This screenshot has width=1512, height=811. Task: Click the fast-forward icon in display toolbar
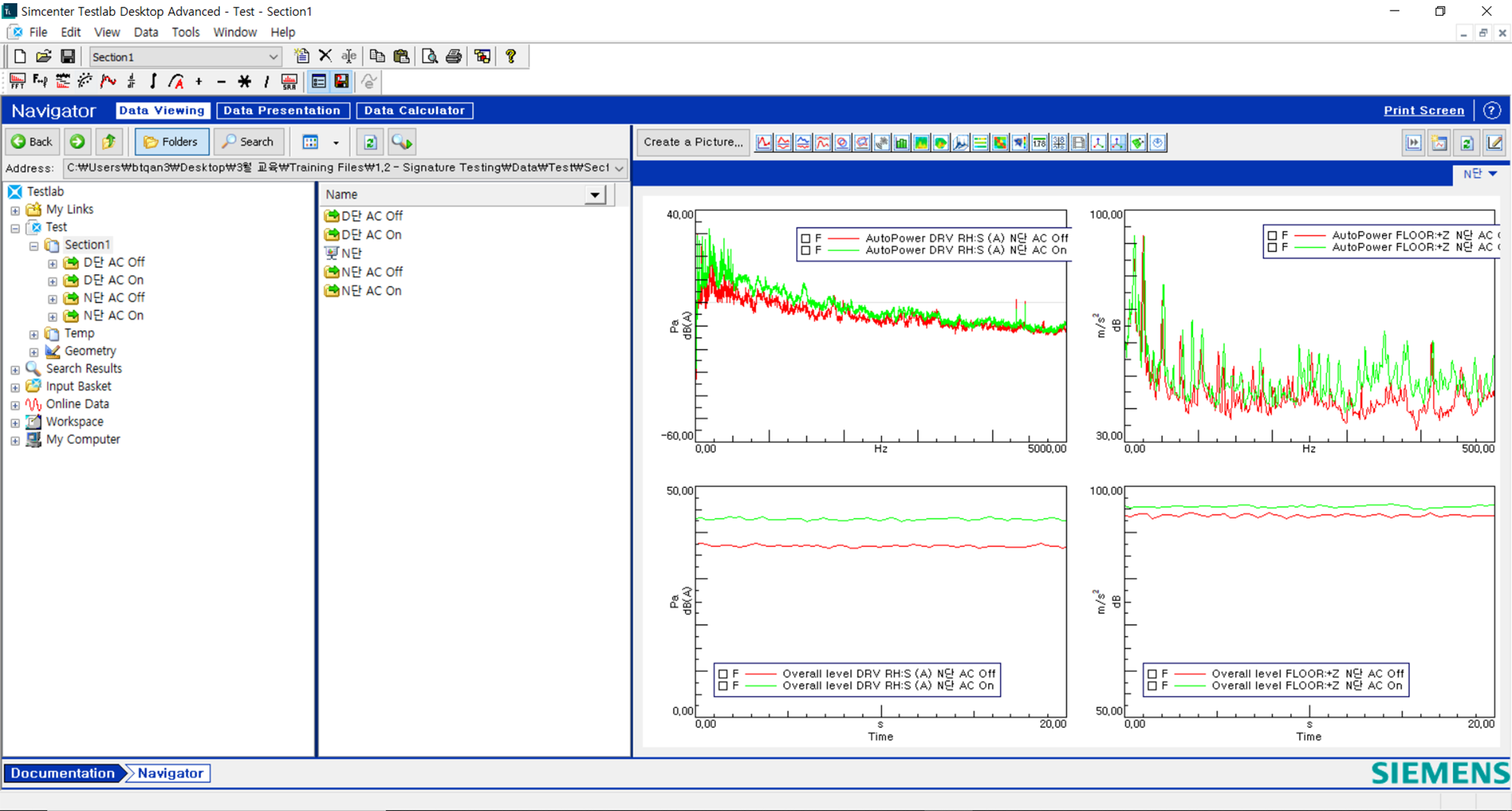click(1413, 142)
